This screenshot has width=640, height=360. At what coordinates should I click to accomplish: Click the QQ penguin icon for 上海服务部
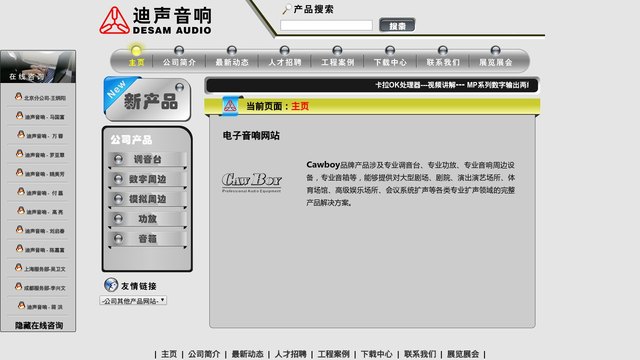pos(18,268)
